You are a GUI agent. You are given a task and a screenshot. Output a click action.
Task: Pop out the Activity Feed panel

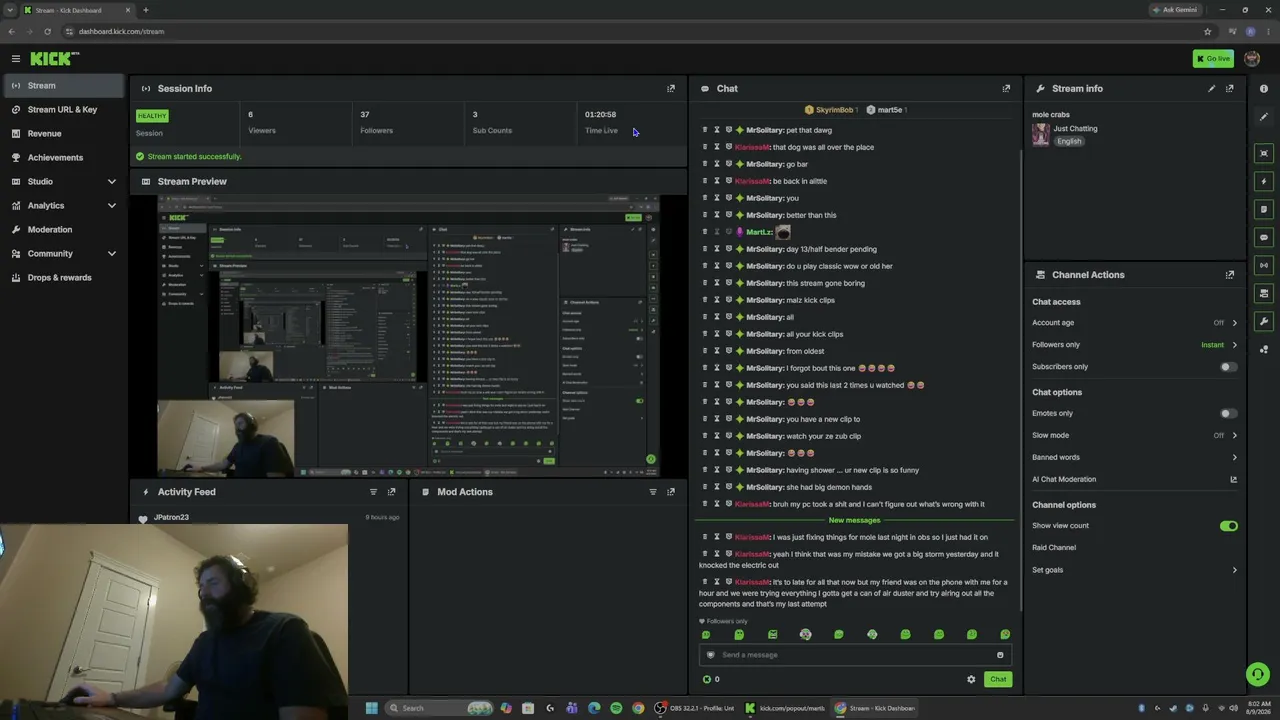[x=392, y=492]
